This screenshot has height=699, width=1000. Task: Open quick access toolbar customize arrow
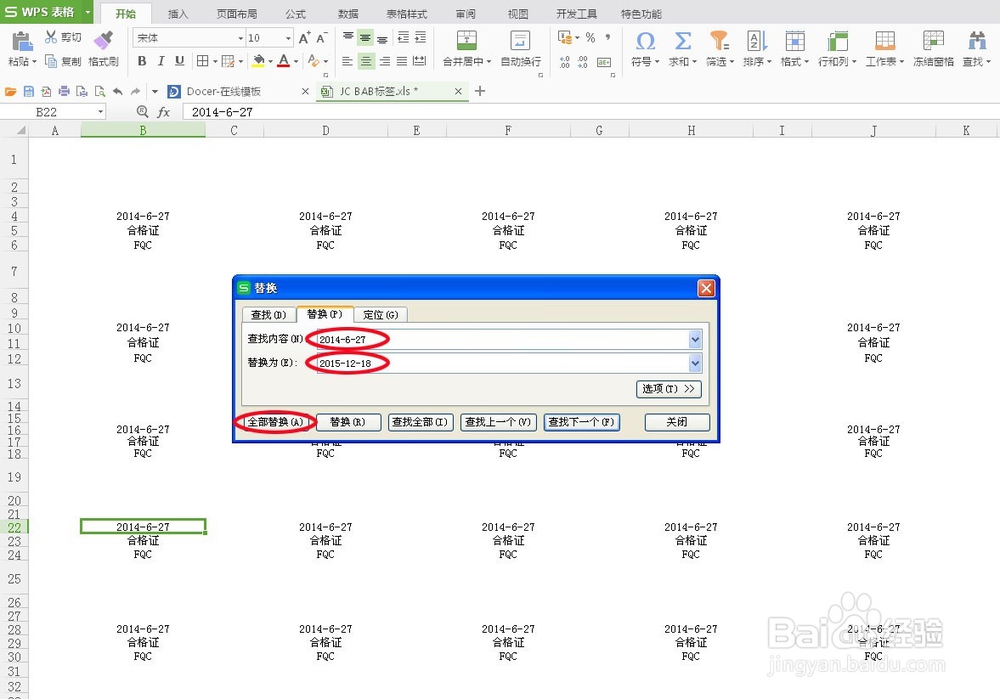(x=155, y=91)
